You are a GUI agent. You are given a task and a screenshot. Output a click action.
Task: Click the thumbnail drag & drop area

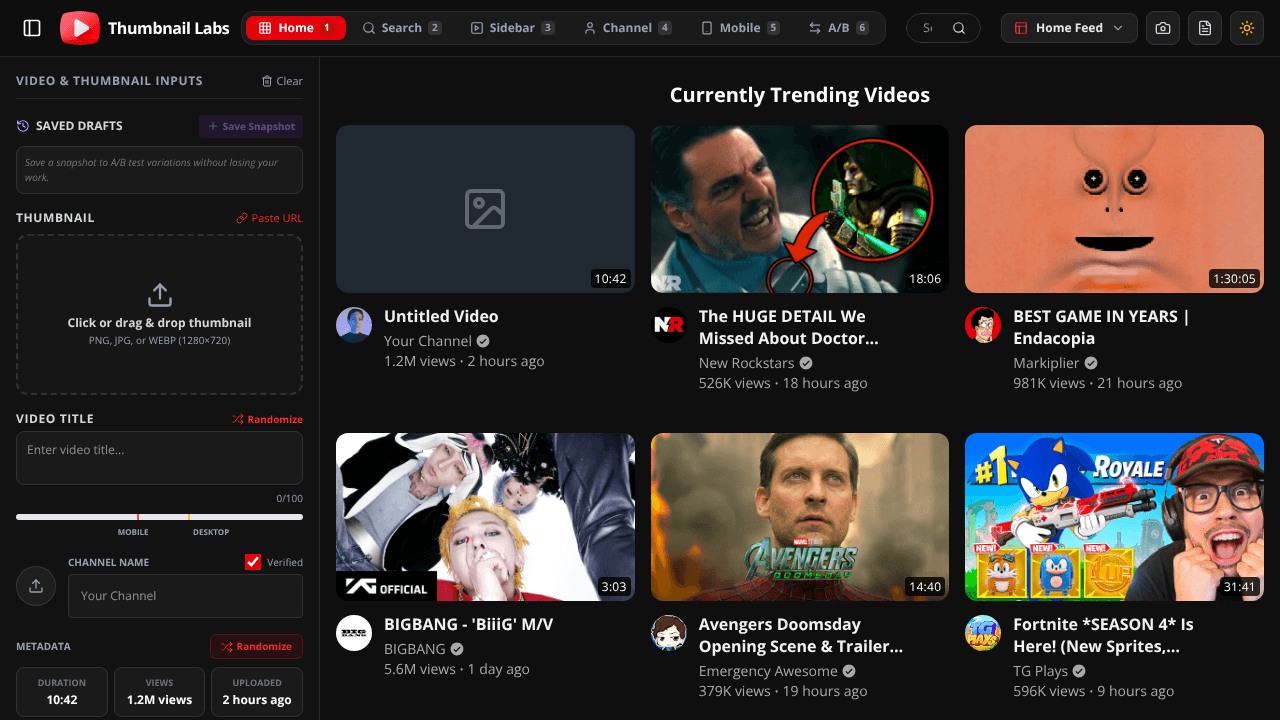click(159, 315)
